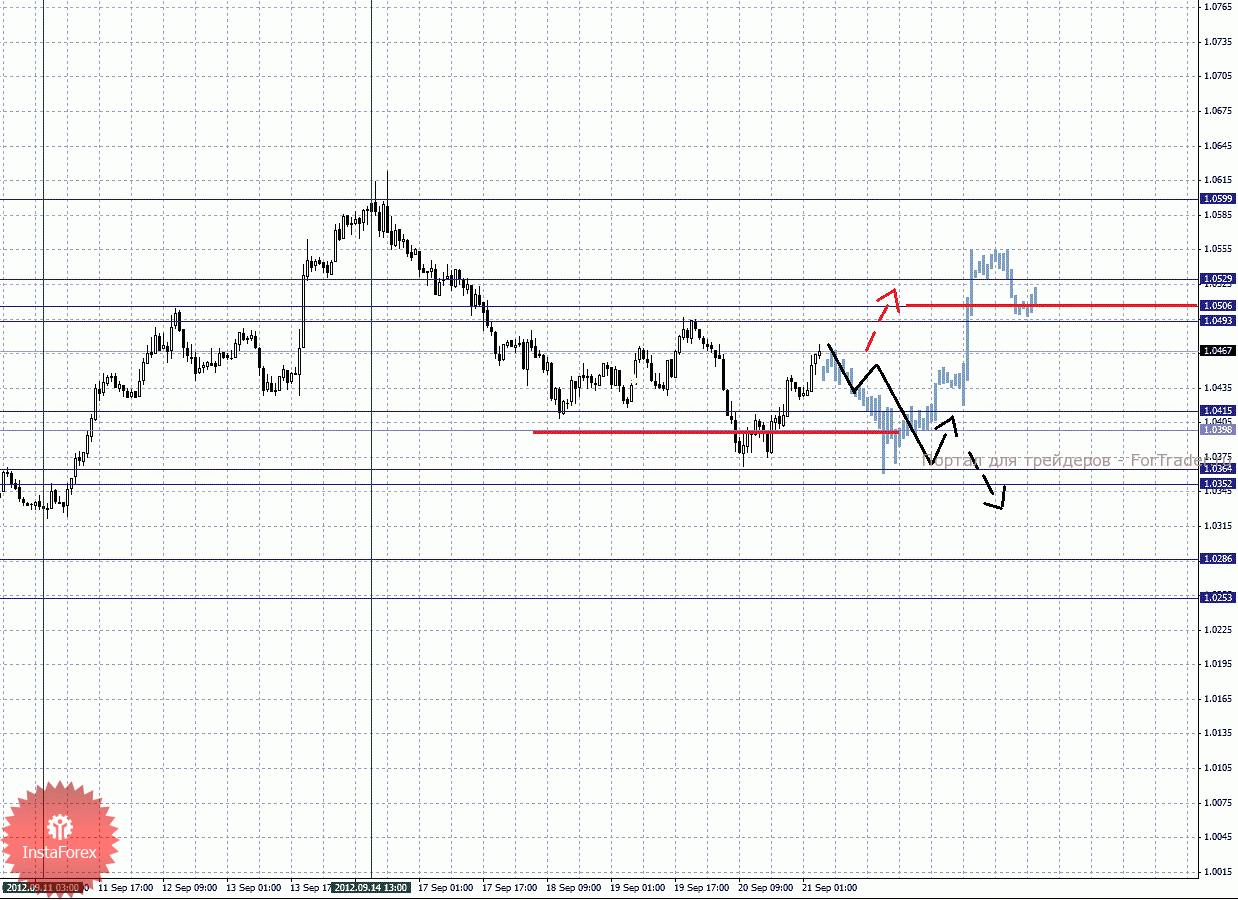Image resolution: width=1238 pixels, height=900 pixels.
Task: Click the 1.0398 highlighted price label
Action: click(x=1217, y=429)
